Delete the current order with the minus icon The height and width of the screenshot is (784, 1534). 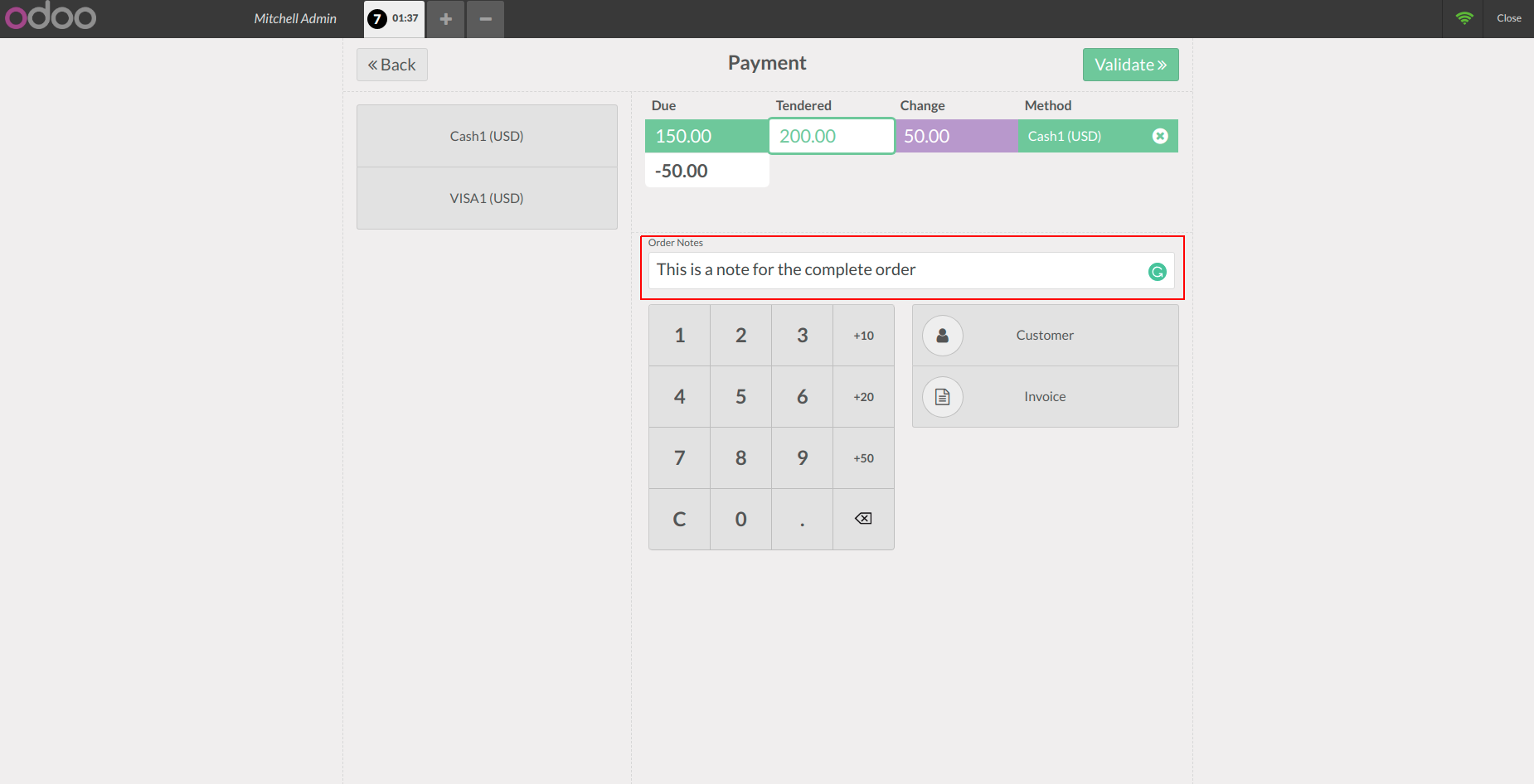486,19
